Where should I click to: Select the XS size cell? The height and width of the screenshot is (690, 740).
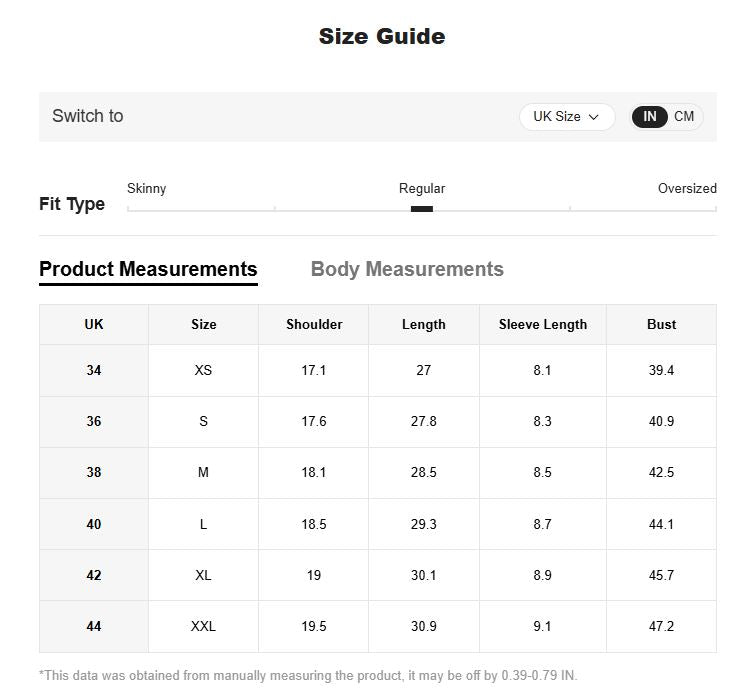(x=203, y=370)
